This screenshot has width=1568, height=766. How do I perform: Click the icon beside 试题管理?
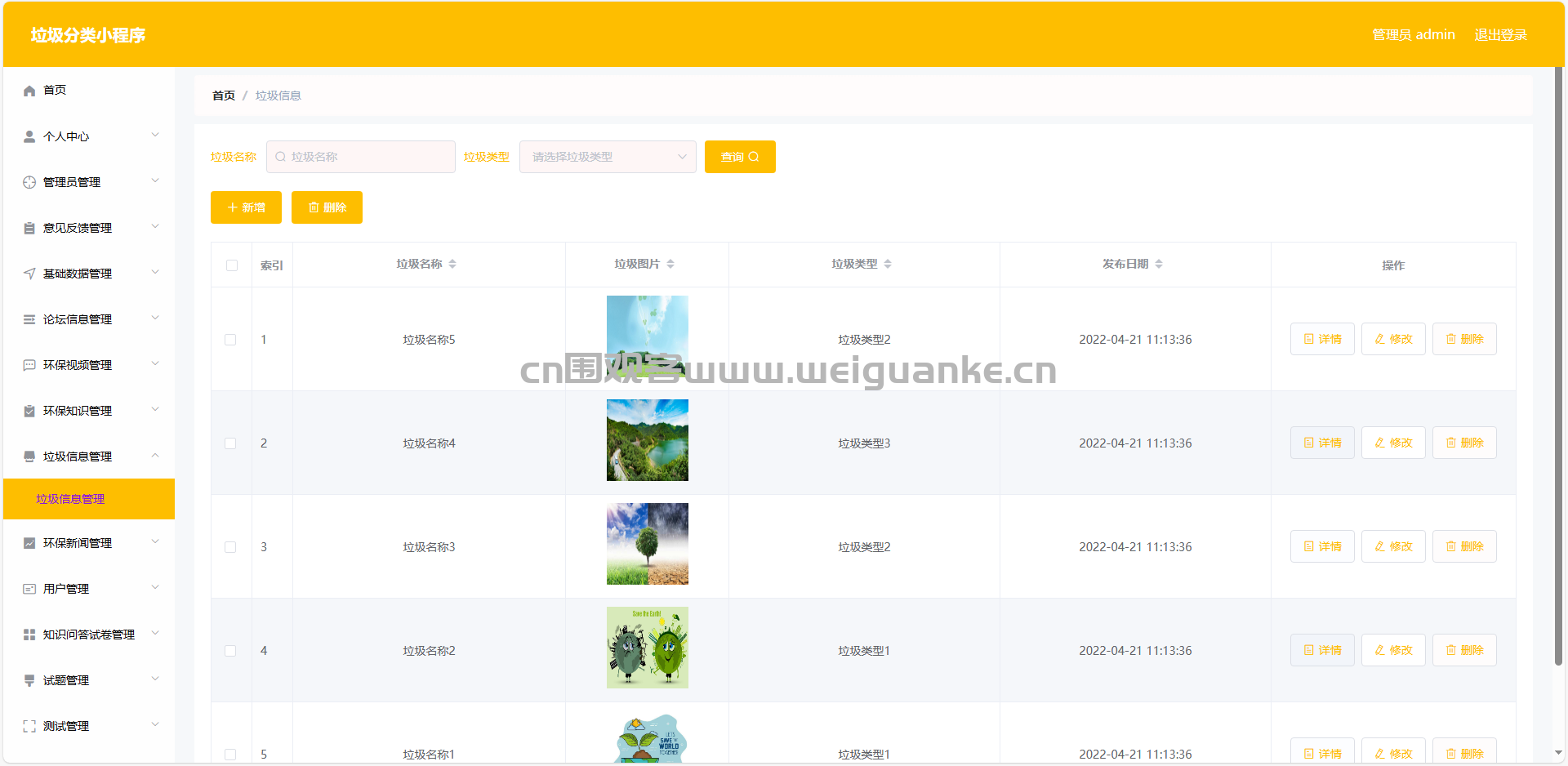[x=29, y=680]
